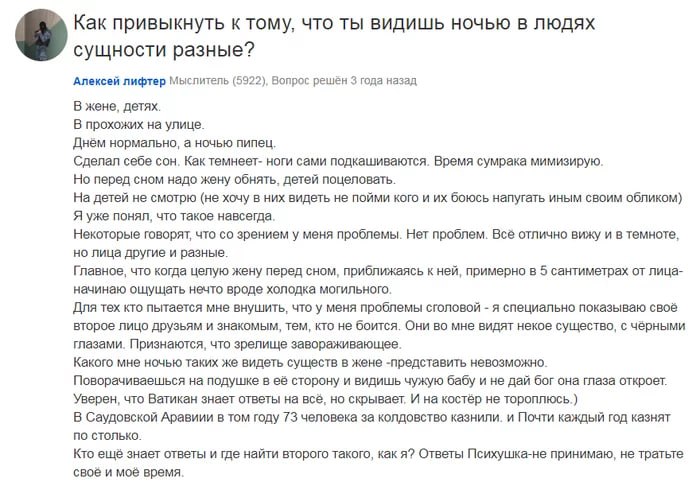Click the sentence starting 'Главное, что когда целую жену'
The height and width of the screenshot is (486, 700).
pos(378,280)
